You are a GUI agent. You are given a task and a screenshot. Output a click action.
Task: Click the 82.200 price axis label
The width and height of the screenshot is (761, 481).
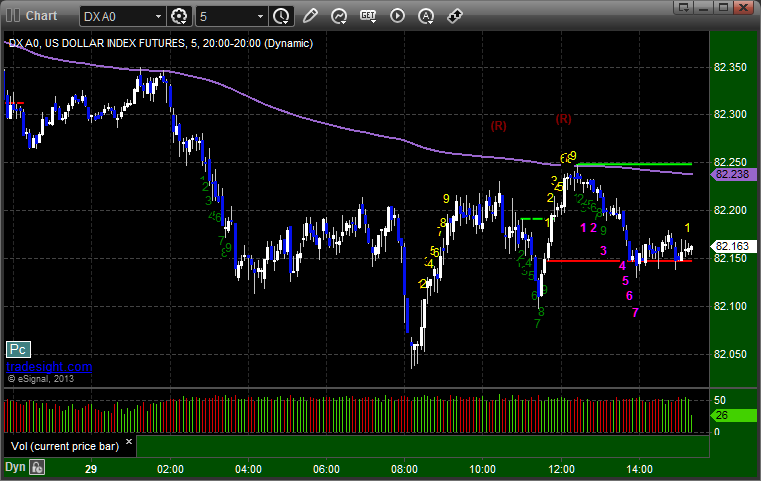730,210
